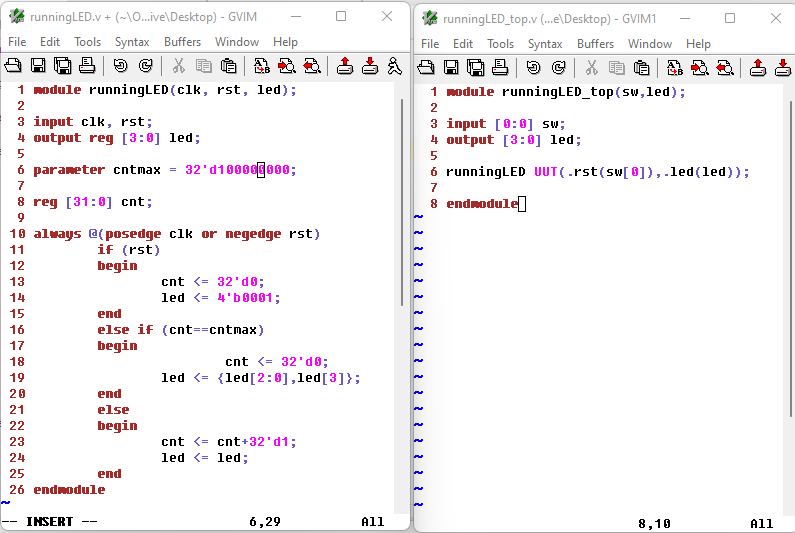Click Find Previous icon in runningLED_top.v toolbar

tap(724, 67)
